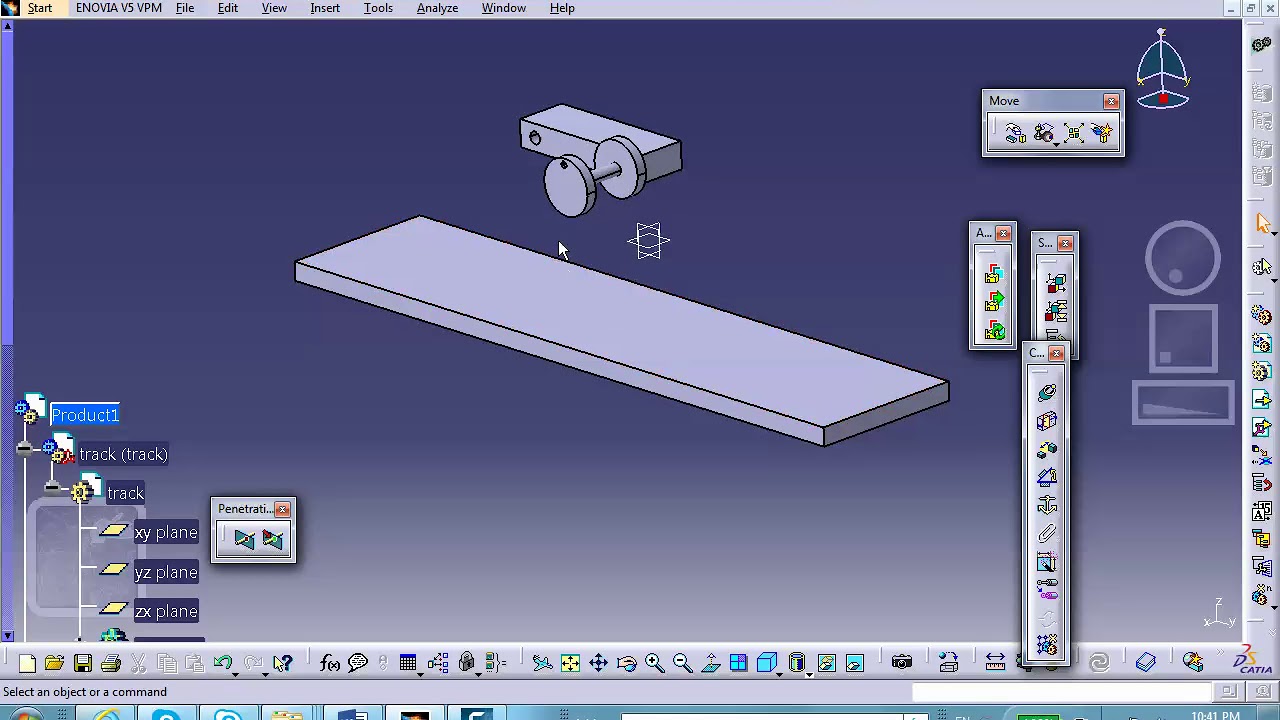This screenshot has width=1280, height=720.
Task: Select the Coincidence Constraint tool
Action: click(x=1047, y=393)
